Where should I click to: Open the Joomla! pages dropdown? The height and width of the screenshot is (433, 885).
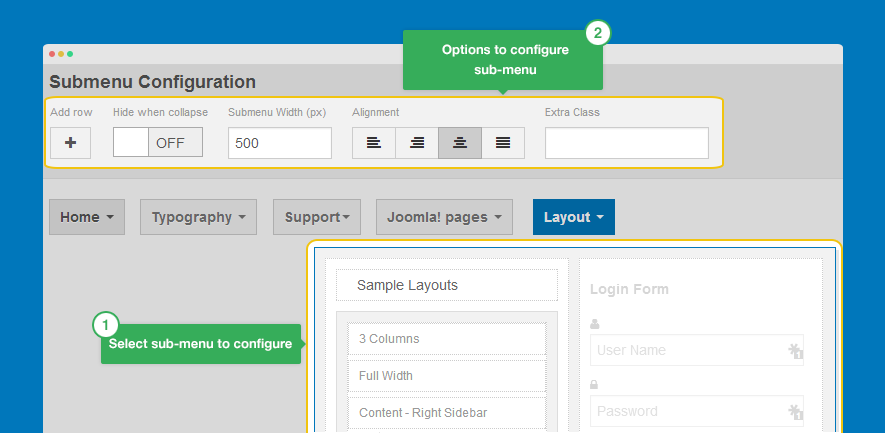click(444, 217)
